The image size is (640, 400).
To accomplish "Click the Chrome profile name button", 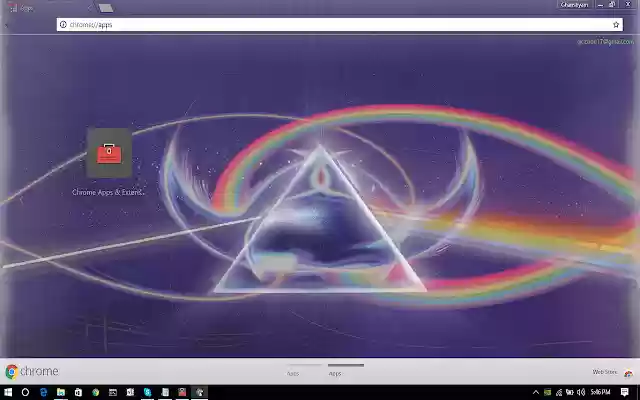I will pos(574,5).
